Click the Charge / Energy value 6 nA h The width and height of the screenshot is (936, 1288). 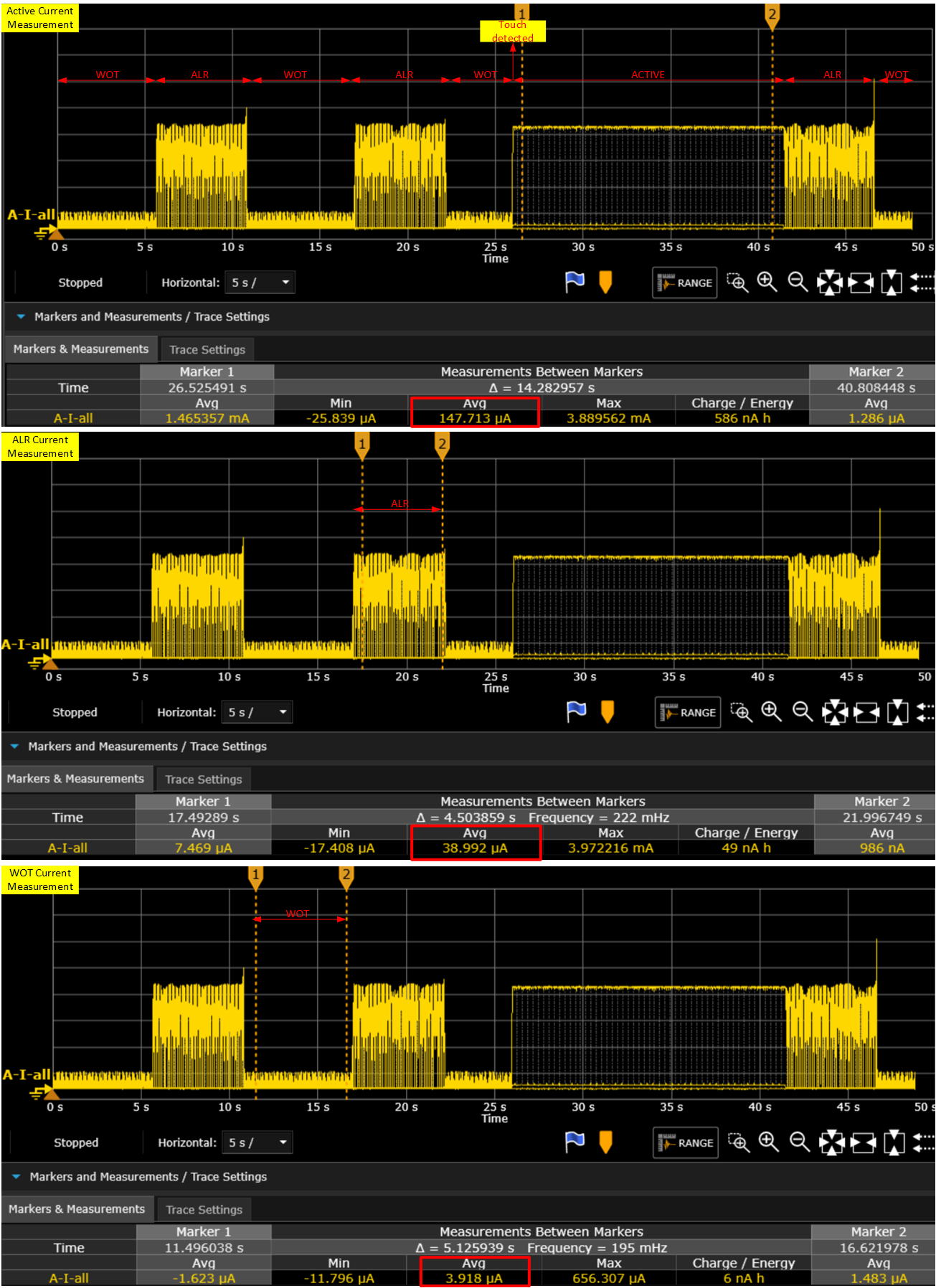coord(744,1278)
